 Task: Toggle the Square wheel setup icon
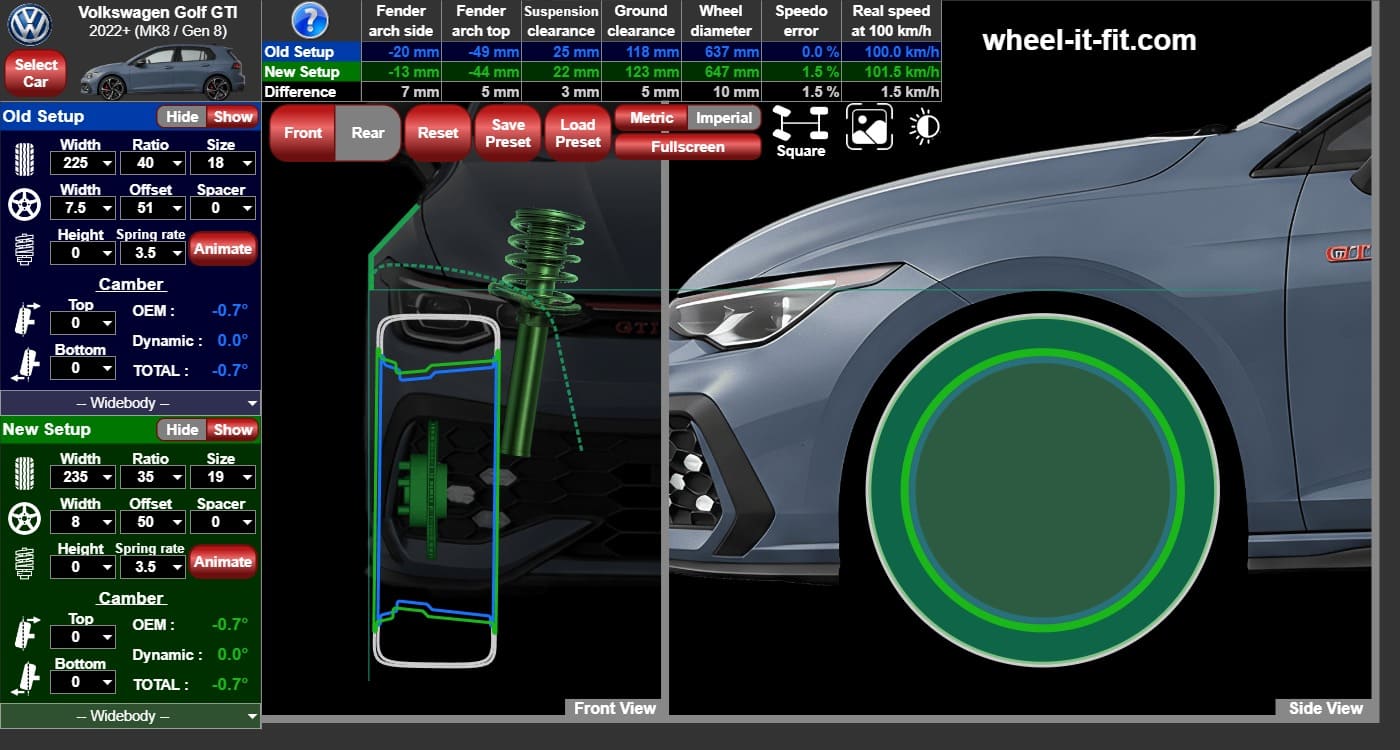coord(801,132)
